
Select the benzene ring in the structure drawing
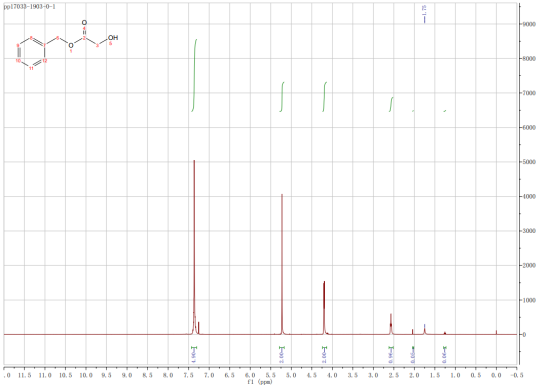31,52
